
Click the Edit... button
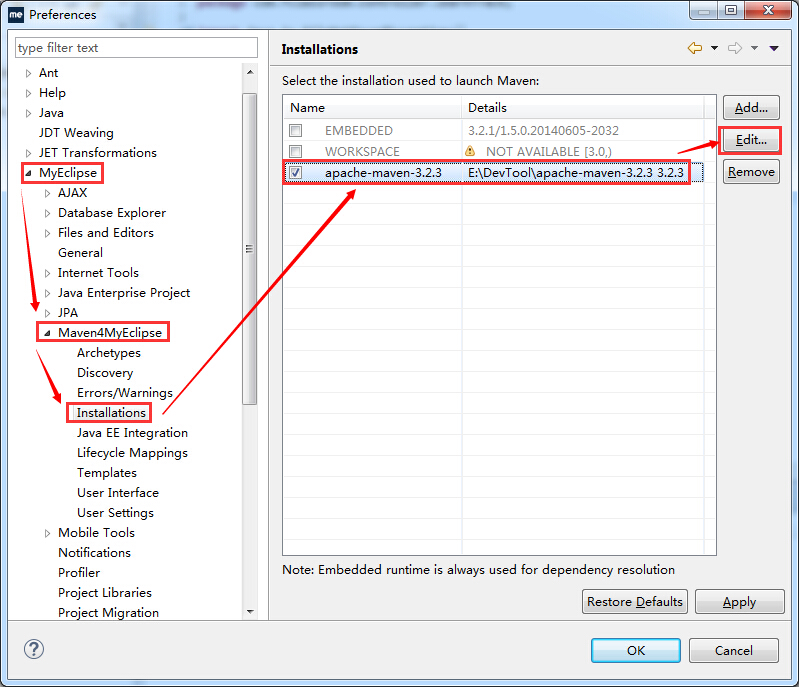pos(751,140)
